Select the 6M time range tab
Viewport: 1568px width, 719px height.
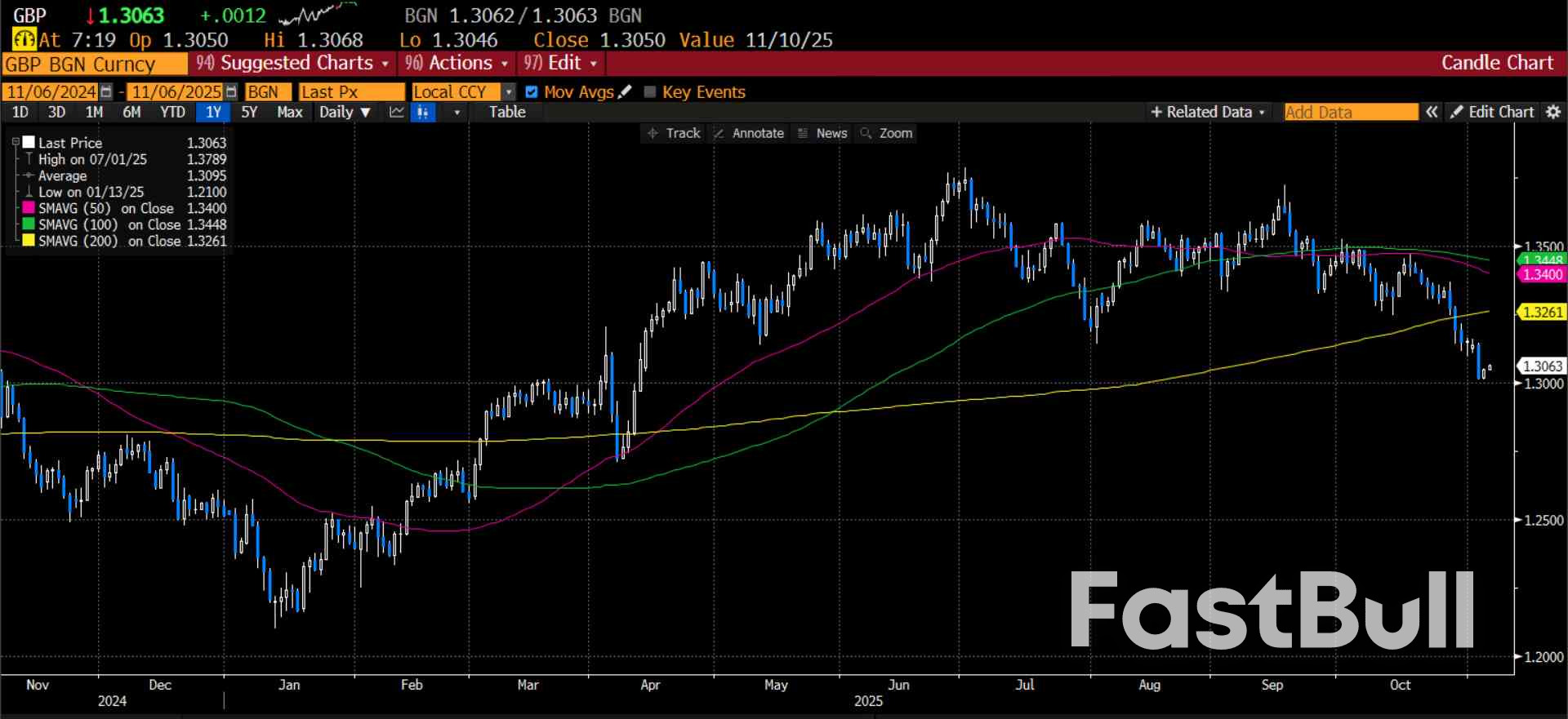pos(131,113)
